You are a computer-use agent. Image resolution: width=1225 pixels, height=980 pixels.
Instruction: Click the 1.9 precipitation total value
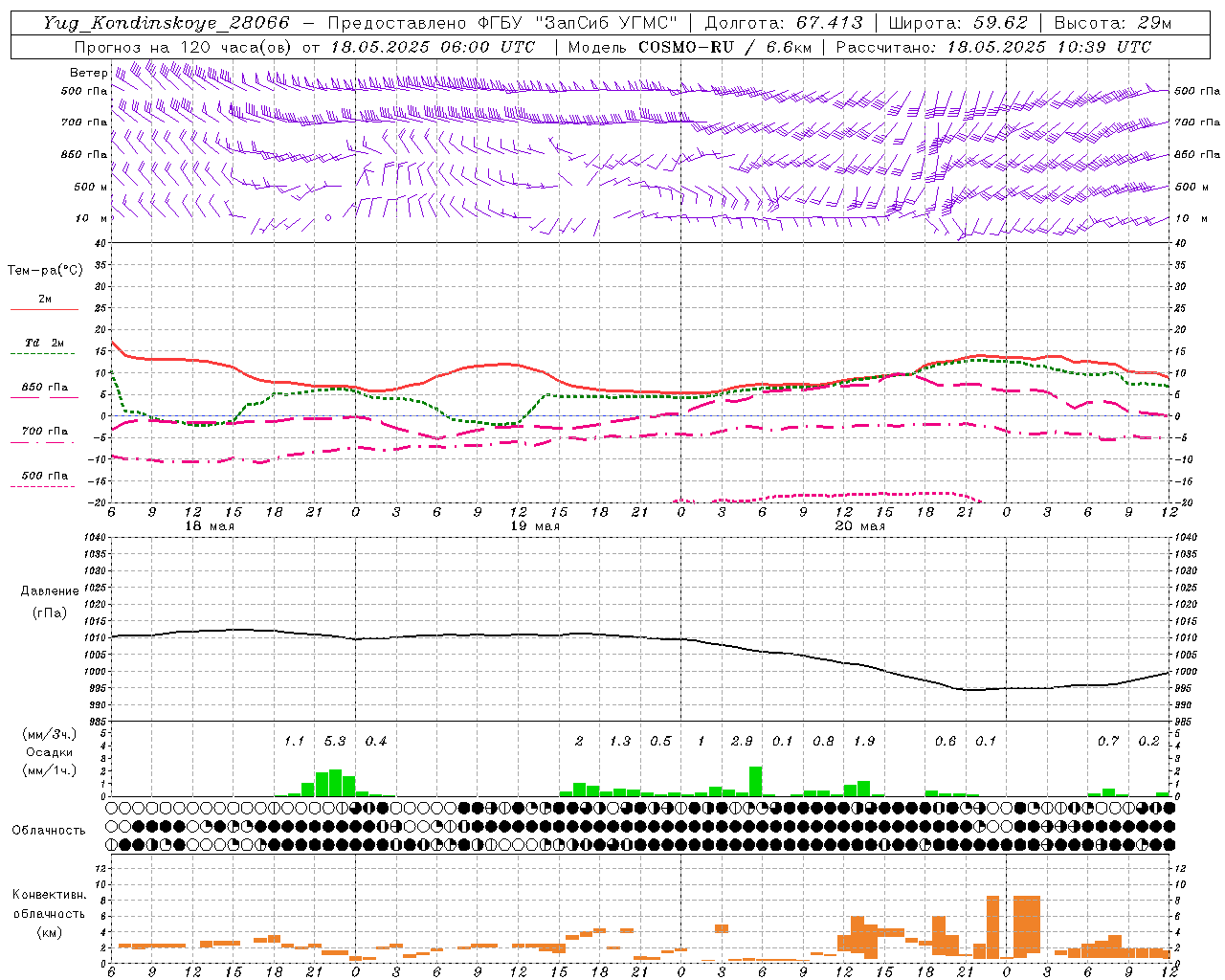[864, 741]
